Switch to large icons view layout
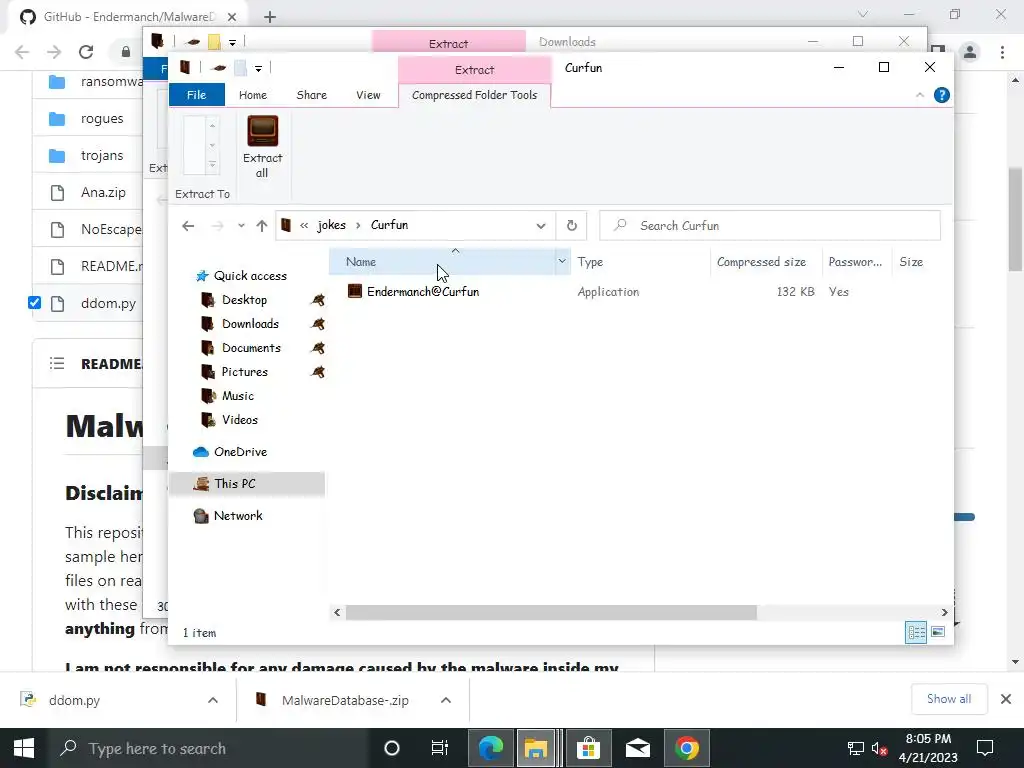The height and width of the screenshot is (768, 1024). point(938,632)
